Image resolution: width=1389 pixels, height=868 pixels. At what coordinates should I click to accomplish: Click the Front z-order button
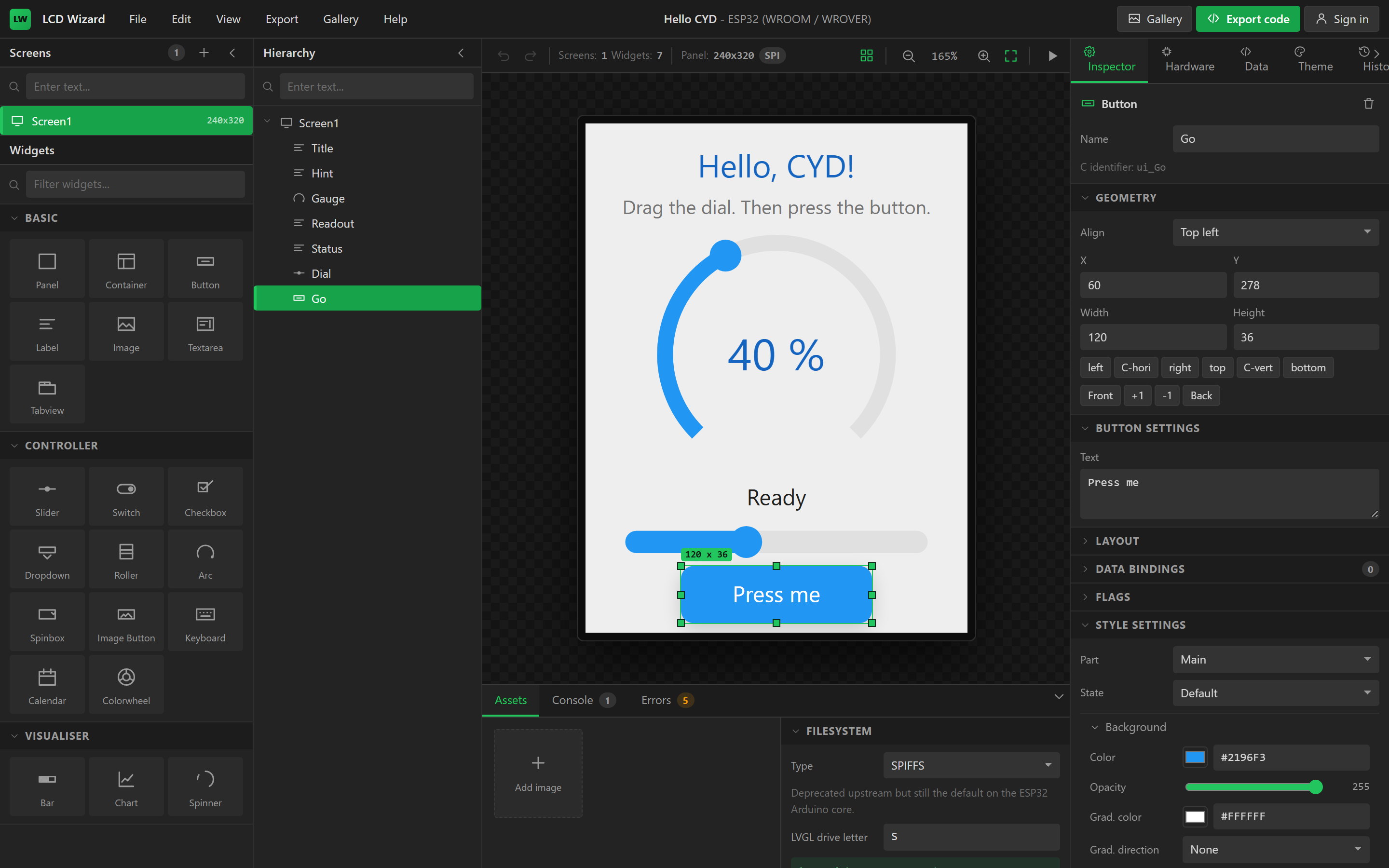[1100, 395]
